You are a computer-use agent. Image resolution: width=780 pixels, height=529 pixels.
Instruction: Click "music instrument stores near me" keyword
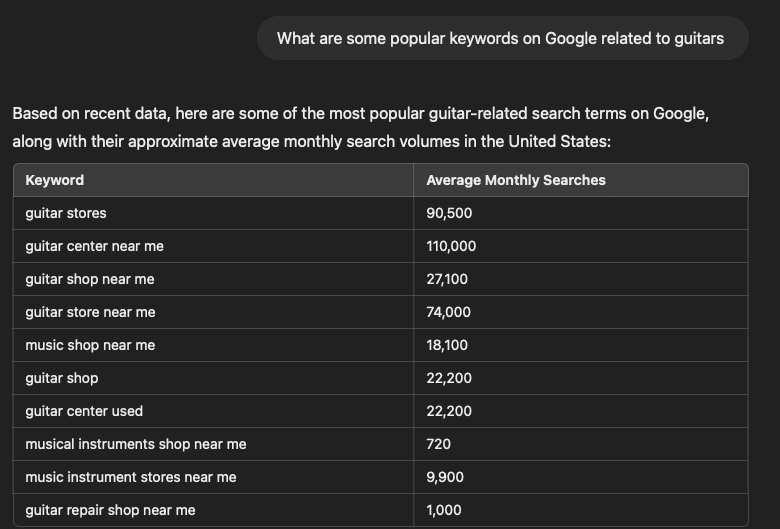coord(131,477)
